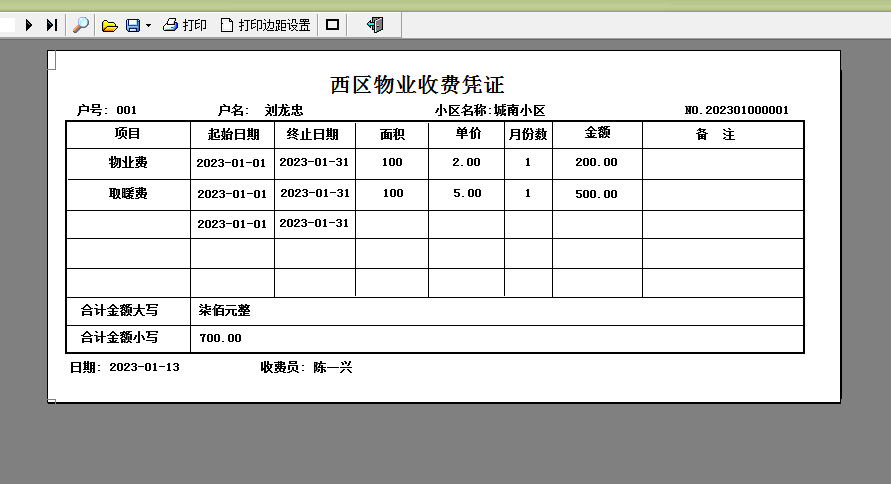Image resolution: width=891 pixels, height=484 pixels.
Task: Select the total in words 柒佰元整
Action: pos(224,310)
